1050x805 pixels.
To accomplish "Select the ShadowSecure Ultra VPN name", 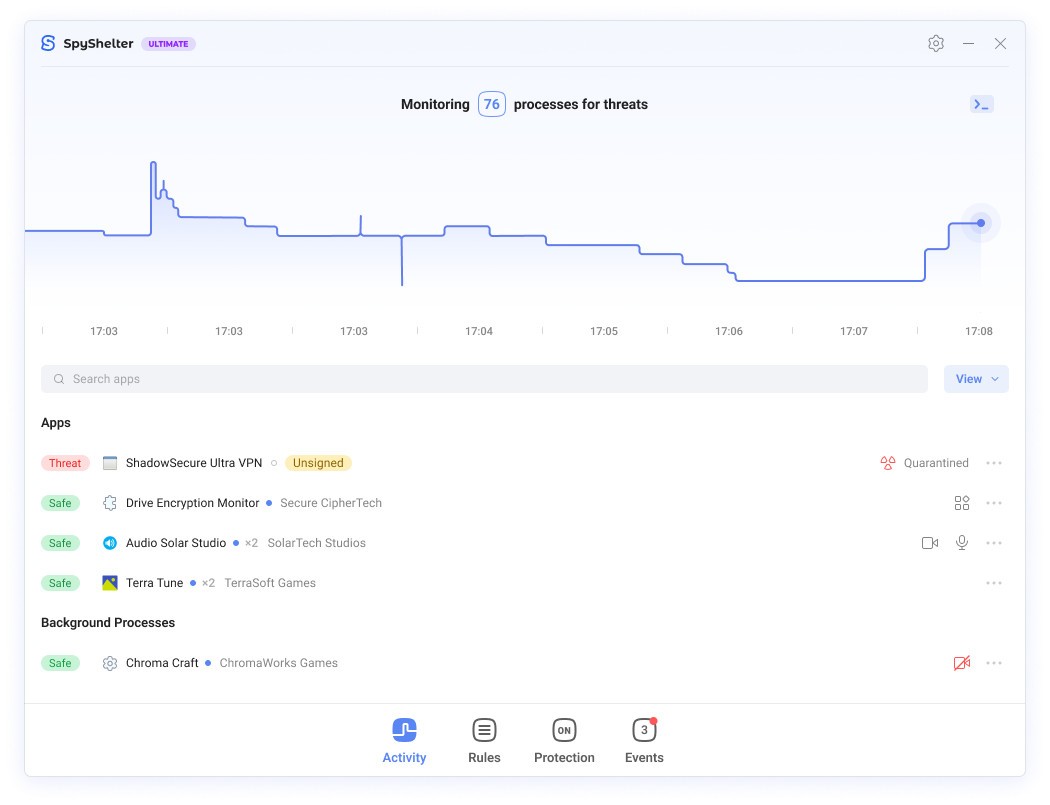I will coord(194,463).
